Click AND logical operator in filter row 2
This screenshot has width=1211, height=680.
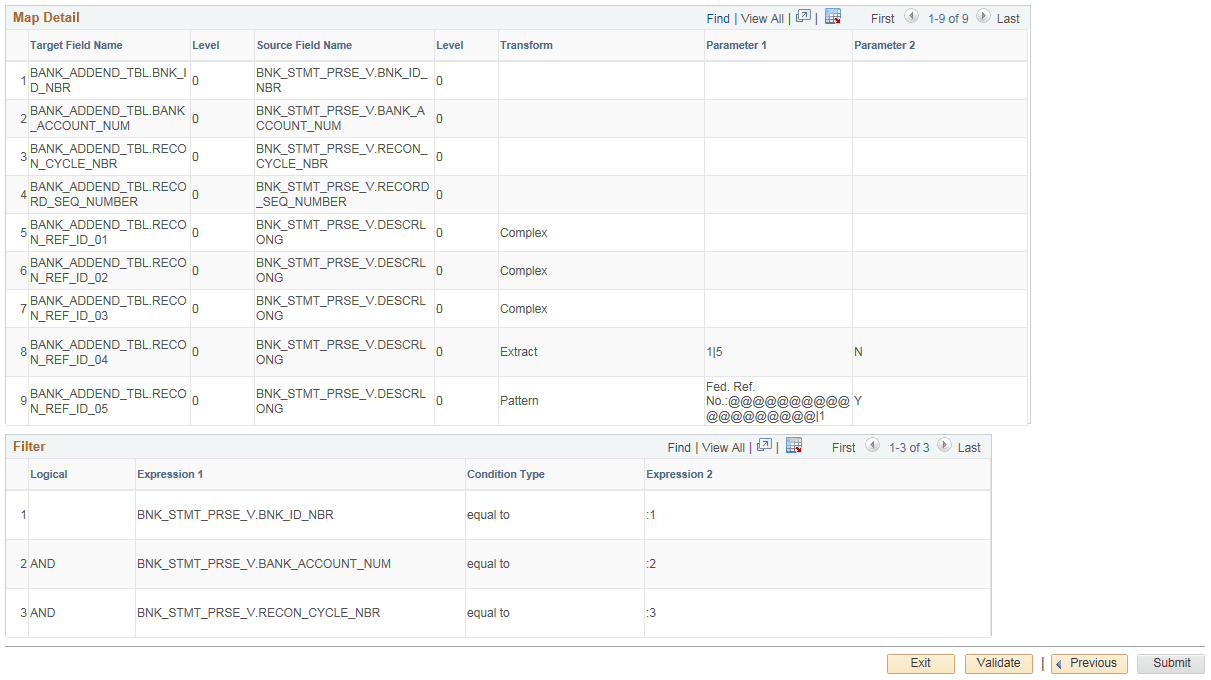pyautogui.click(x=43, y=564)
